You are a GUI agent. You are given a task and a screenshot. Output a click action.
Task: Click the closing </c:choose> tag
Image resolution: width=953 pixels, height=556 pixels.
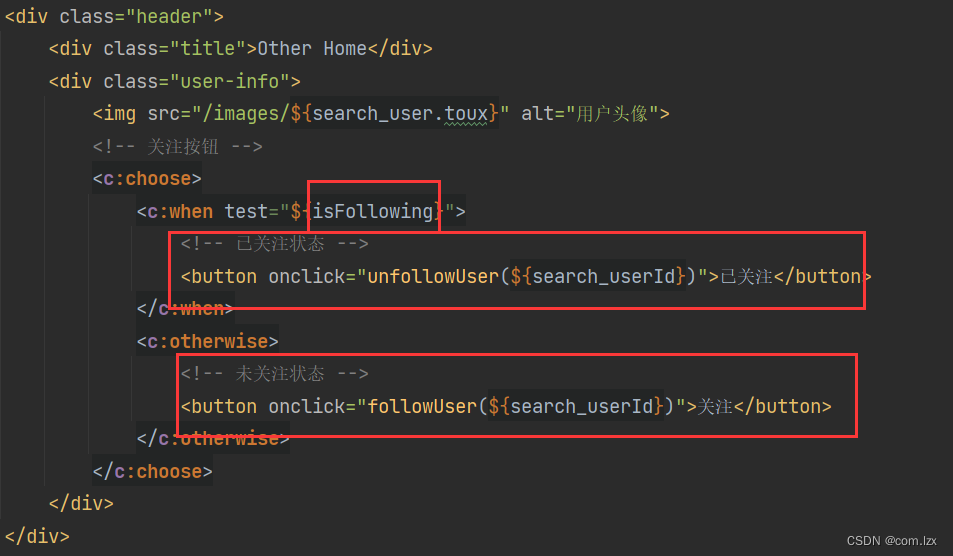coord(153,472)
